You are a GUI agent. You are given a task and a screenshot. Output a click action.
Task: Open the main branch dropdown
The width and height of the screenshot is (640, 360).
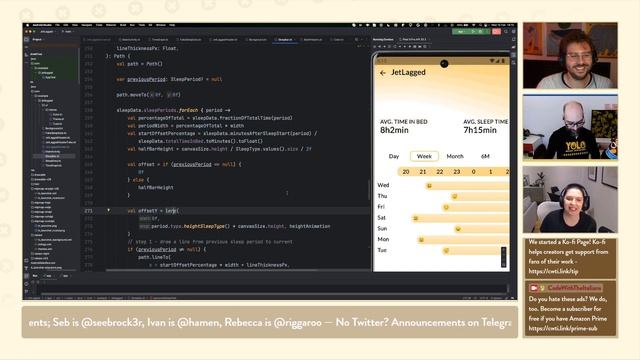[67, 31]
